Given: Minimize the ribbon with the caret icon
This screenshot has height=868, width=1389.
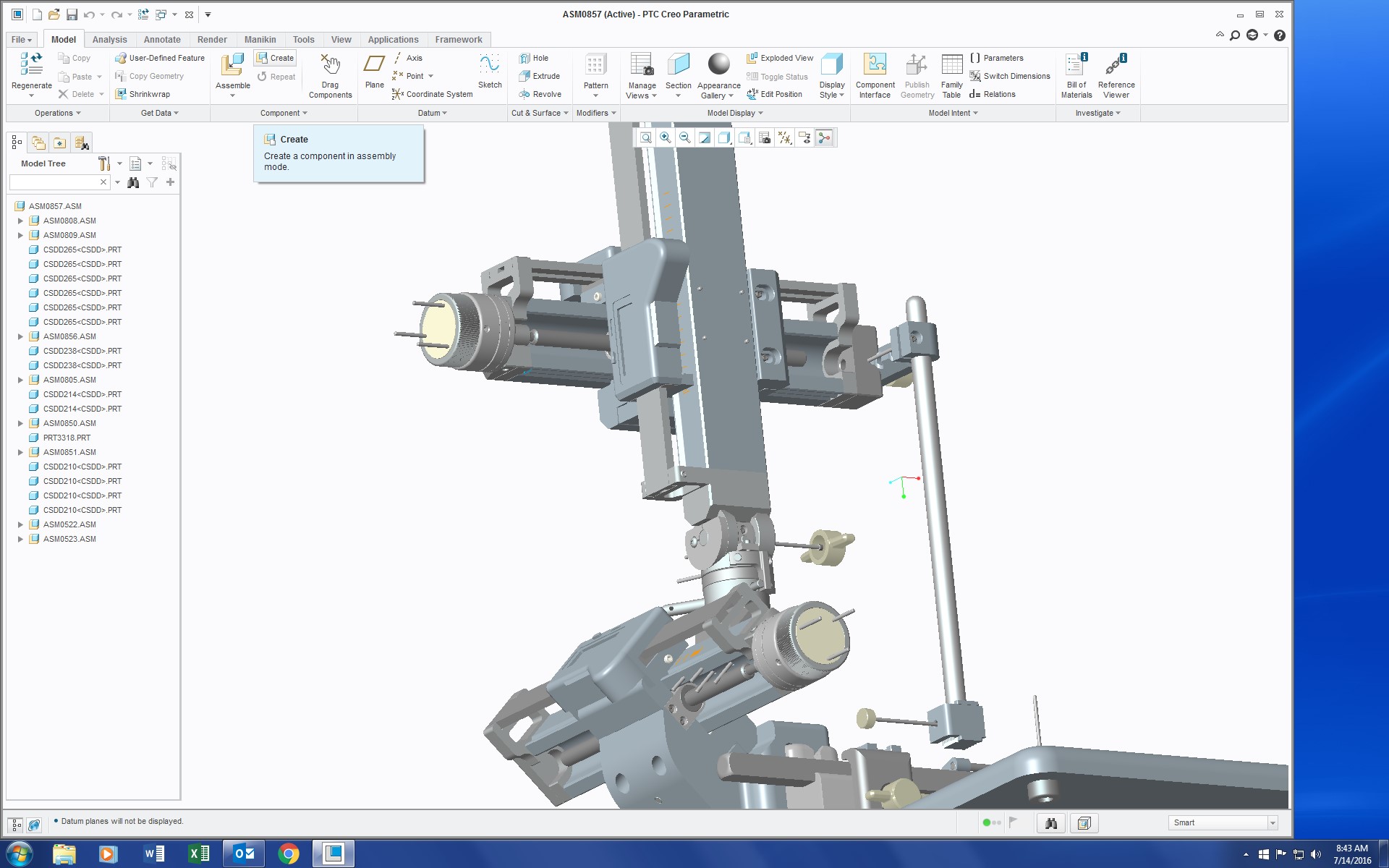Looking at the screenshot, I should (1220, 35).
